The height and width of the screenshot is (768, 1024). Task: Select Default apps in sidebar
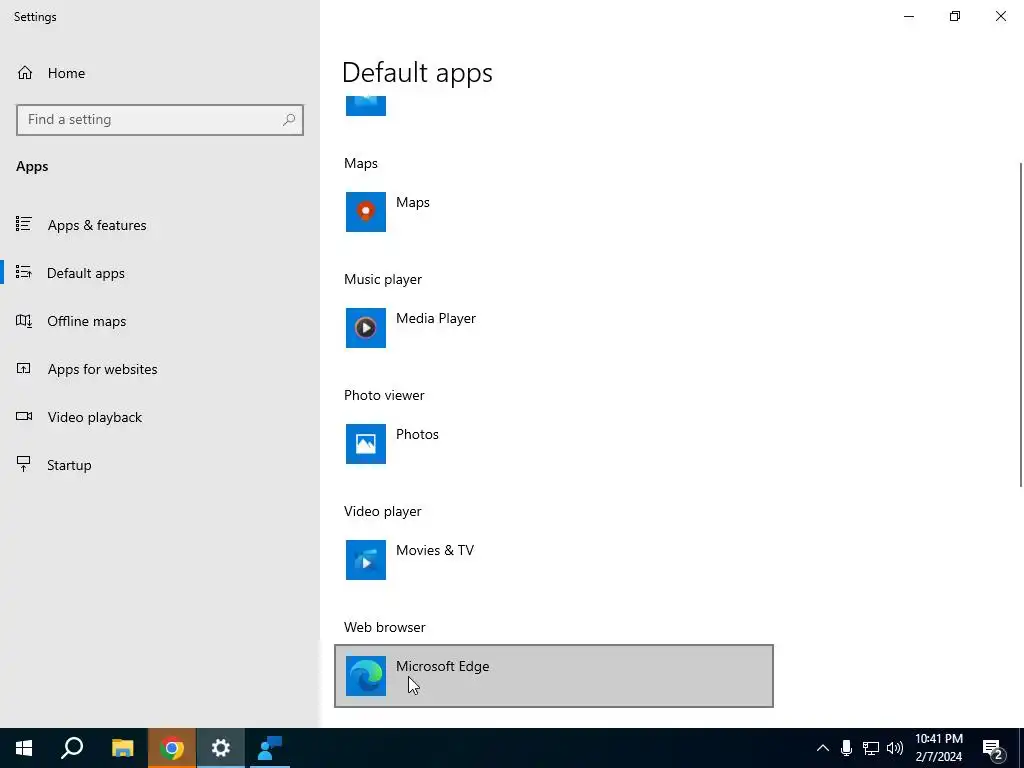86,273
